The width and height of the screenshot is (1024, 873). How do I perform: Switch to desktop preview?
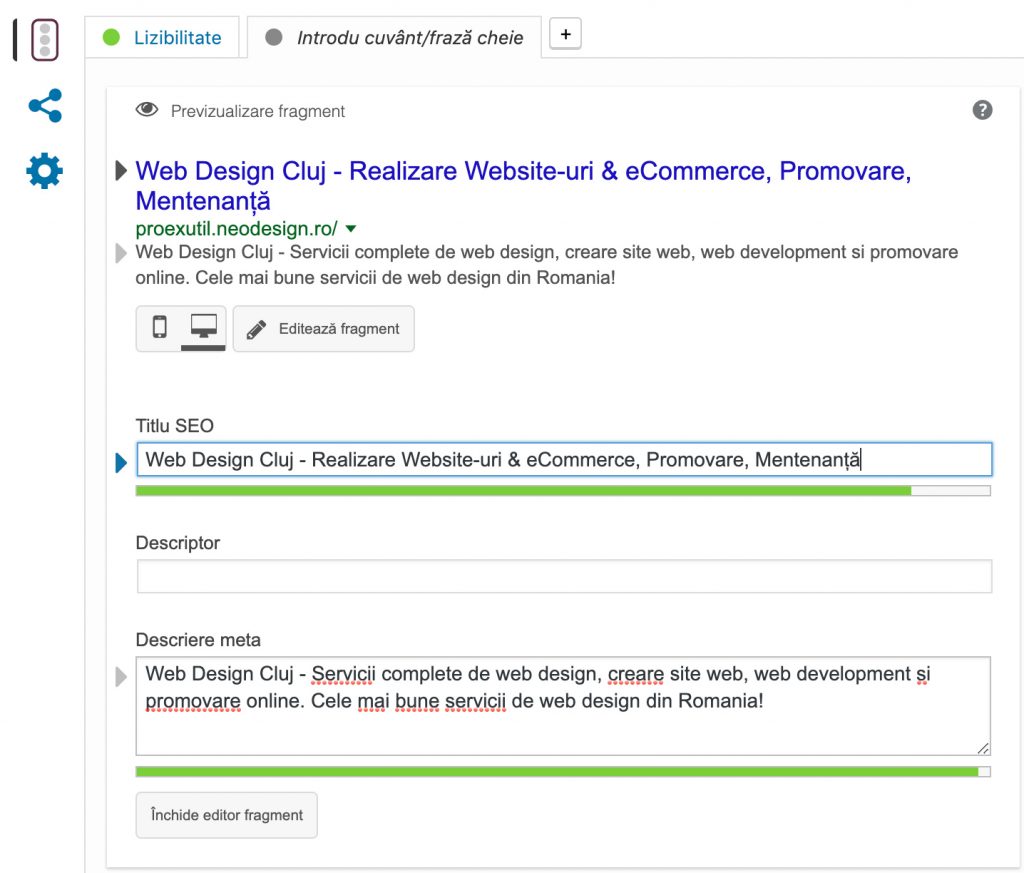pos(204,328)
